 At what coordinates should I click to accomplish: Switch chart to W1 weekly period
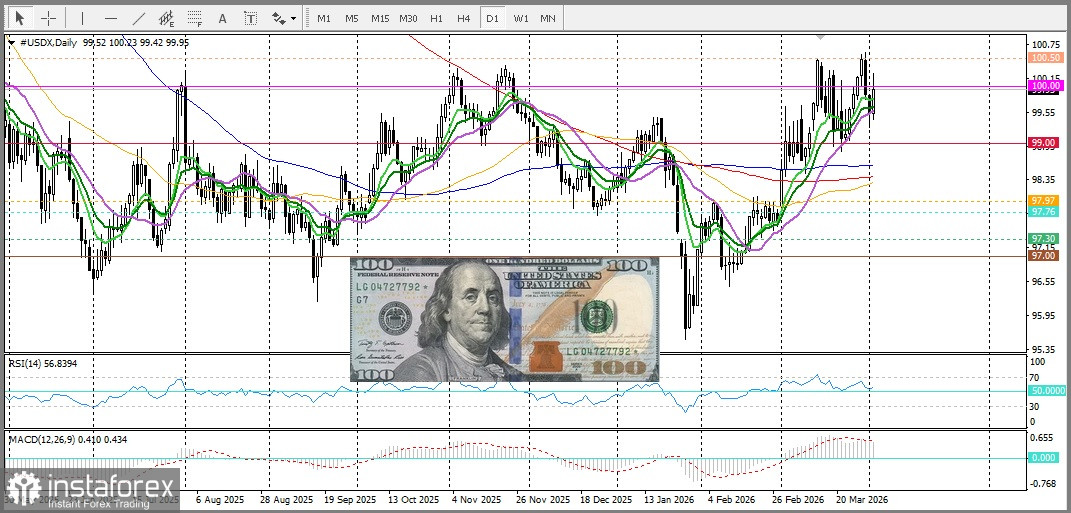[x=520, y=18]
